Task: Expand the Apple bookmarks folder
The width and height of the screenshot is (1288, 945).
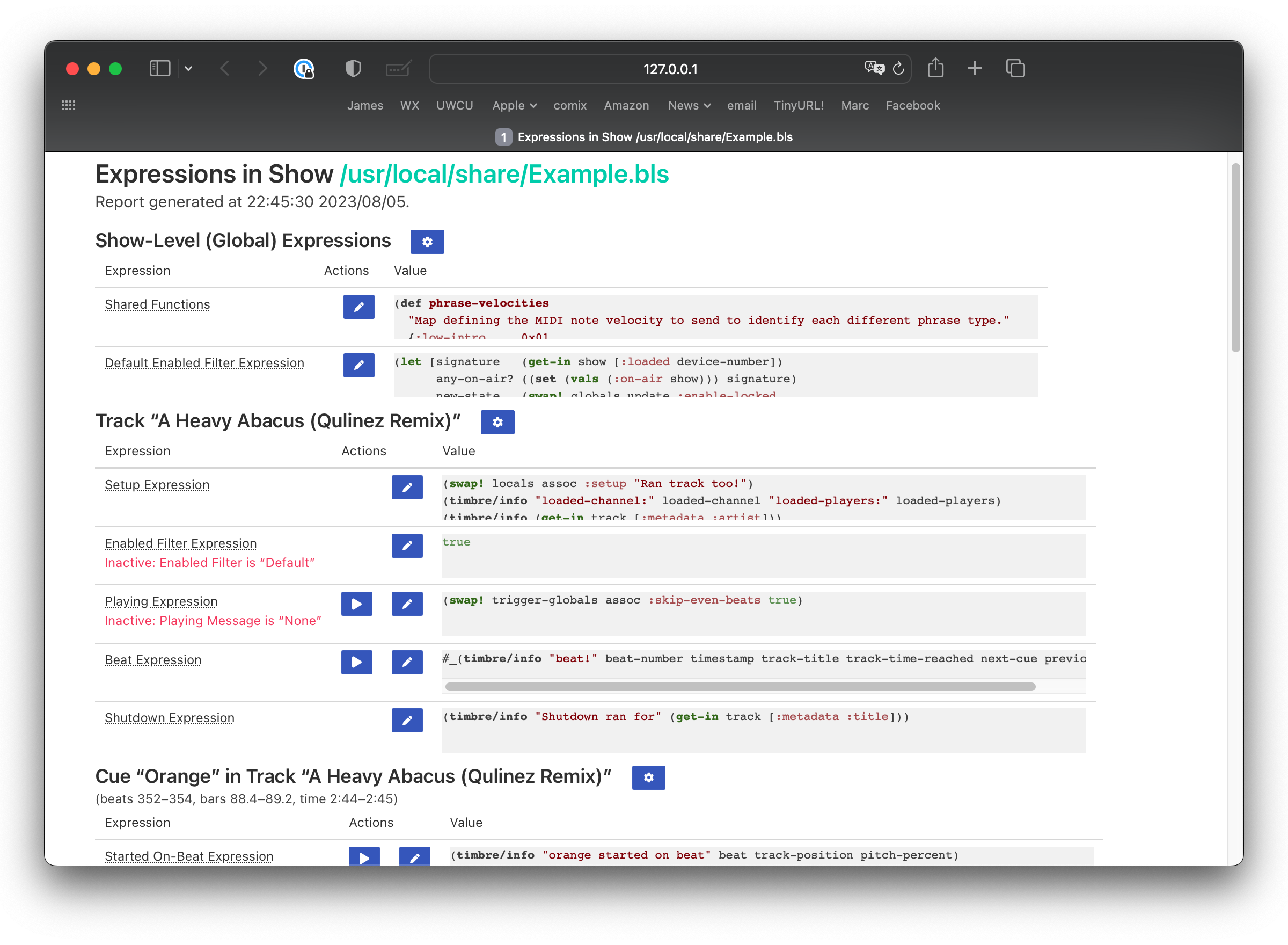Action: click(514, 105)
